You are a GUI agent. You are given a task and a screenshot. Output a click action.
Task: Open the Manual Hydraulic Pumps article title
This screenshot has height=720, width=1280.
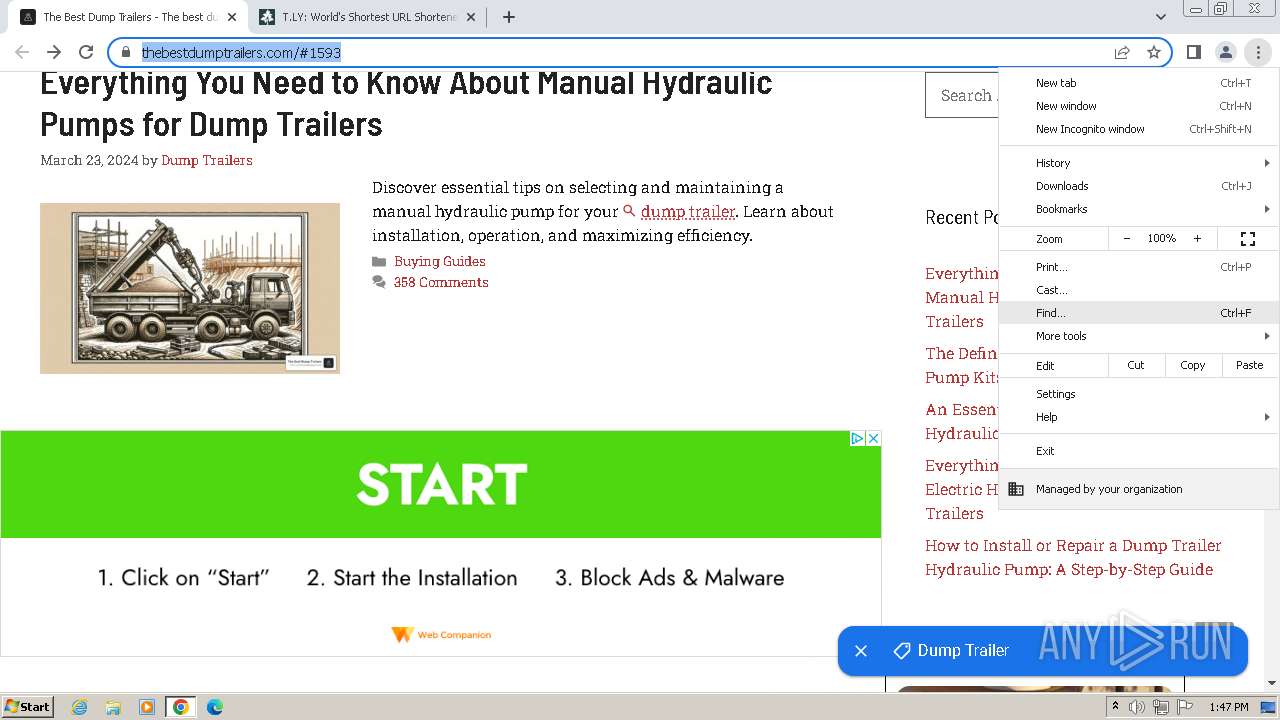point(406,103)
